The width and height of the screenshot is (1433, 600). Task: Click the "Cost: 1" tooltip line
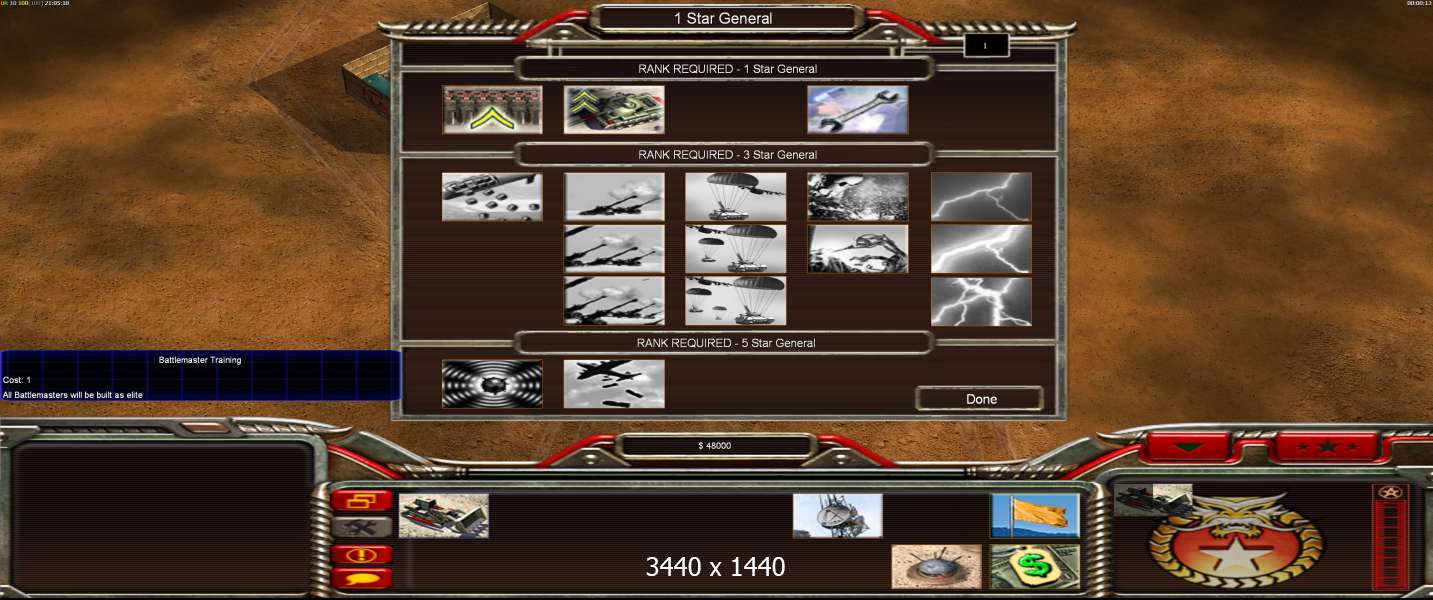[x=17, y=380]
